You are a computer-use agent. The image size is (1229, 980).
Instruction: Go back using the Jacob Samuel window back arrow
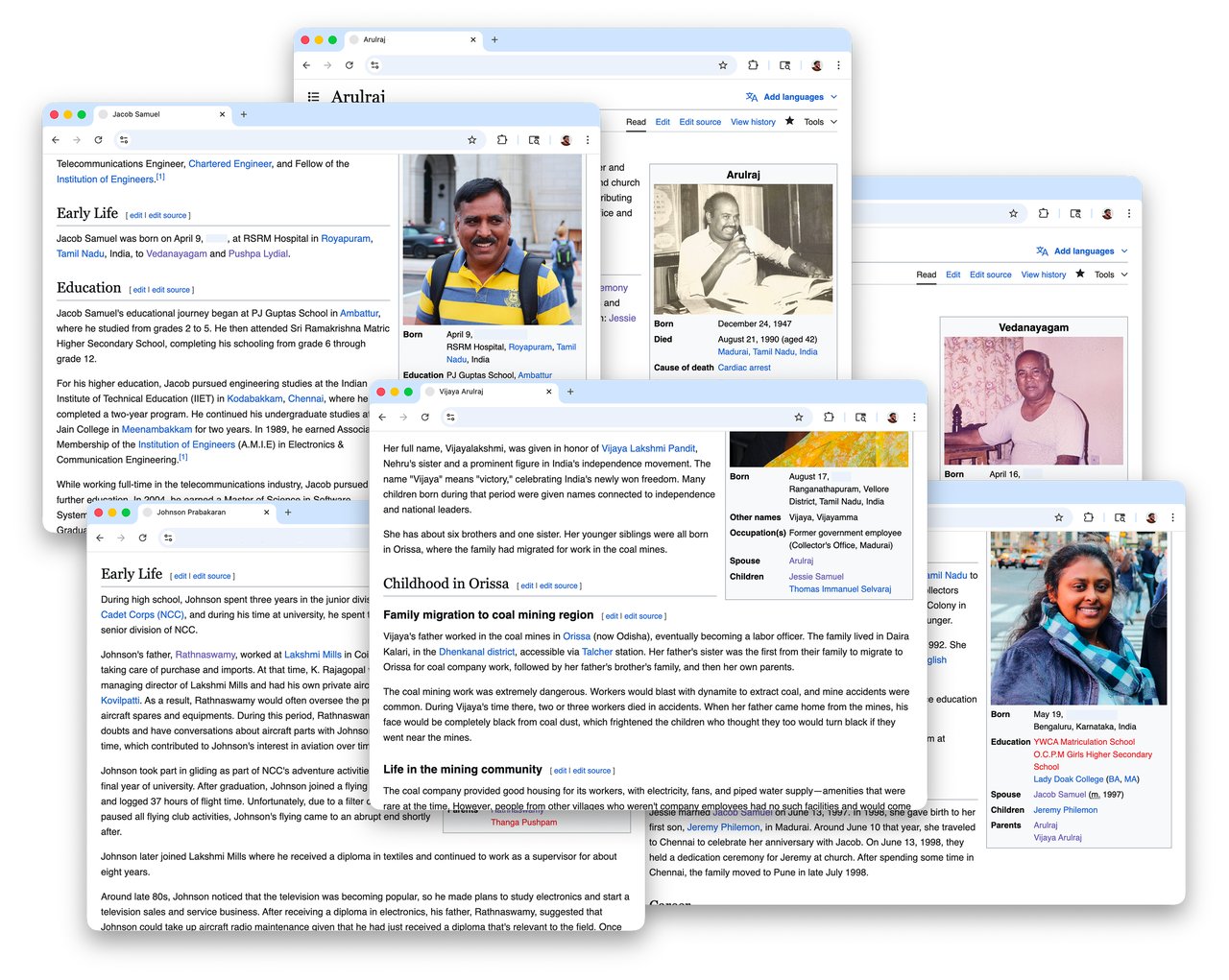[55, 139]
